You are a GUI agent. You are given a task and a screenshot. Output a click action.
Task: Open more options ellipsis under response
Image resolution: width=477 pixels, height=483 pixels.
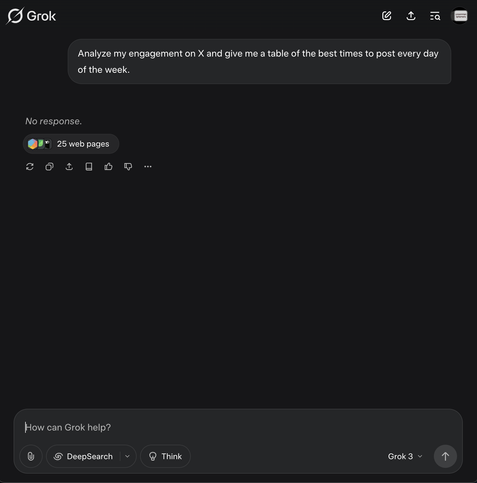[x=148, y=166]
